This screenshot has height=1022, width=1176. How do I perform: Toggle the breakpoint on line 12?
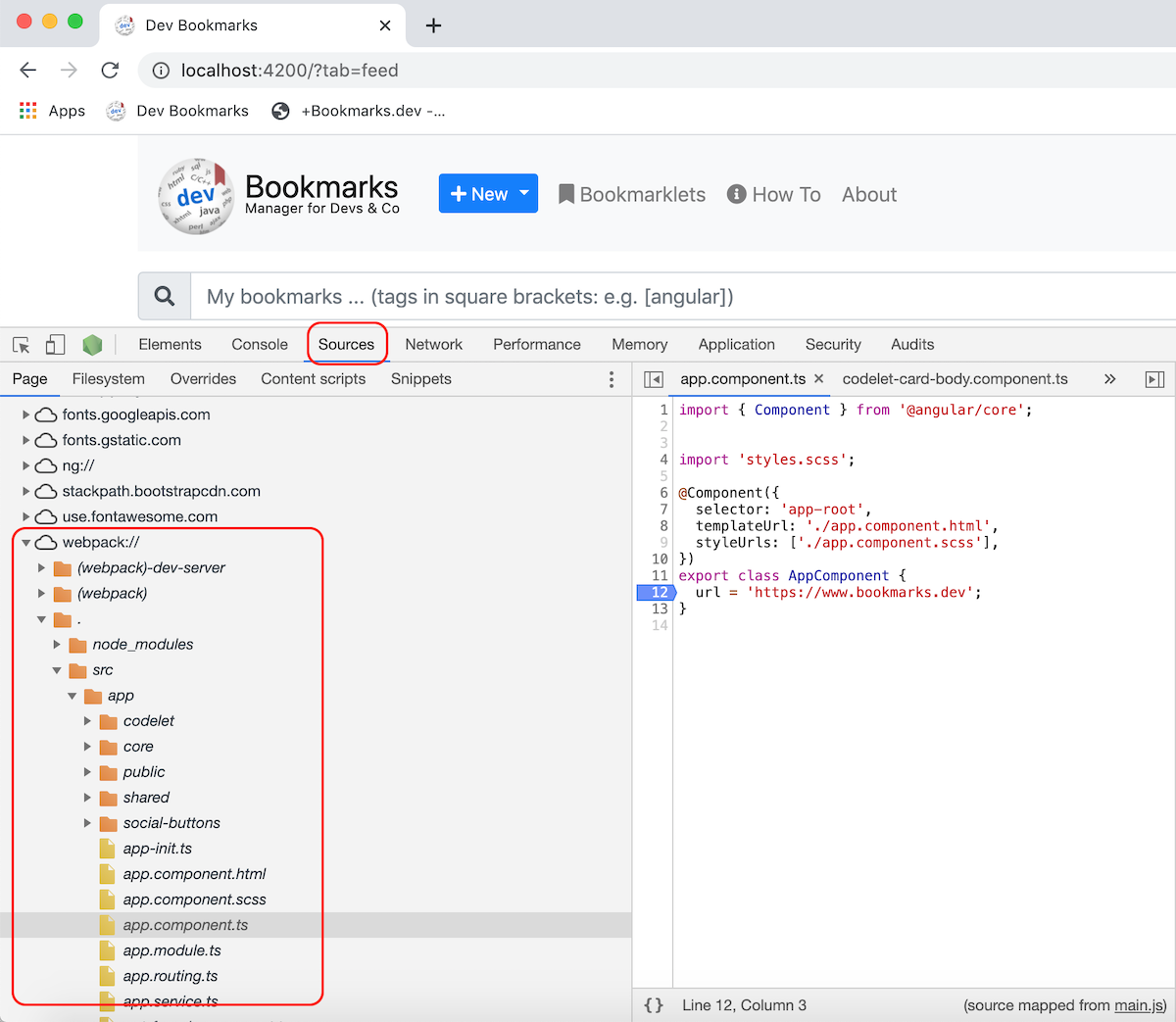656,592
